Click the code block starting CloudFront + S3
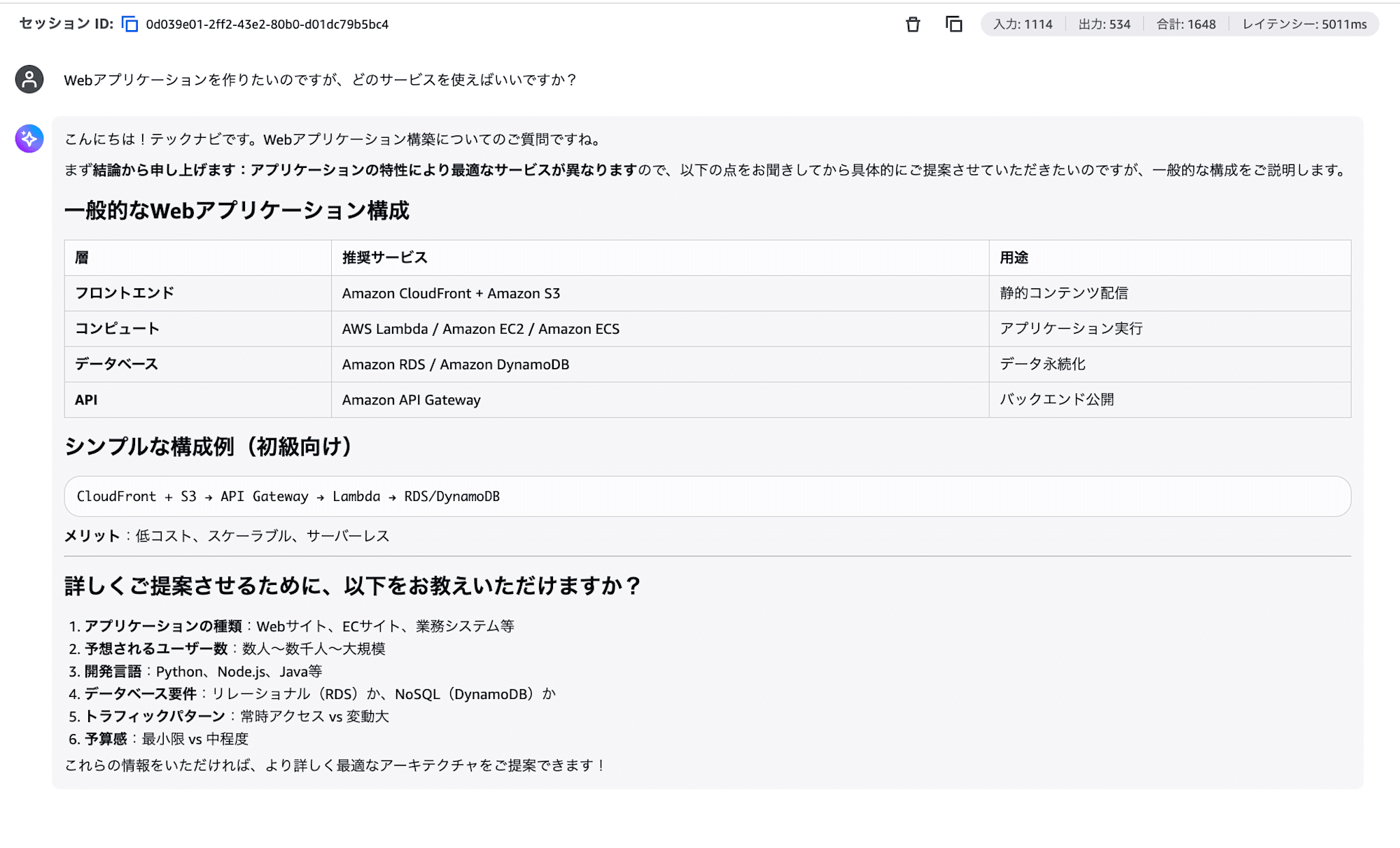 [708, 497]
